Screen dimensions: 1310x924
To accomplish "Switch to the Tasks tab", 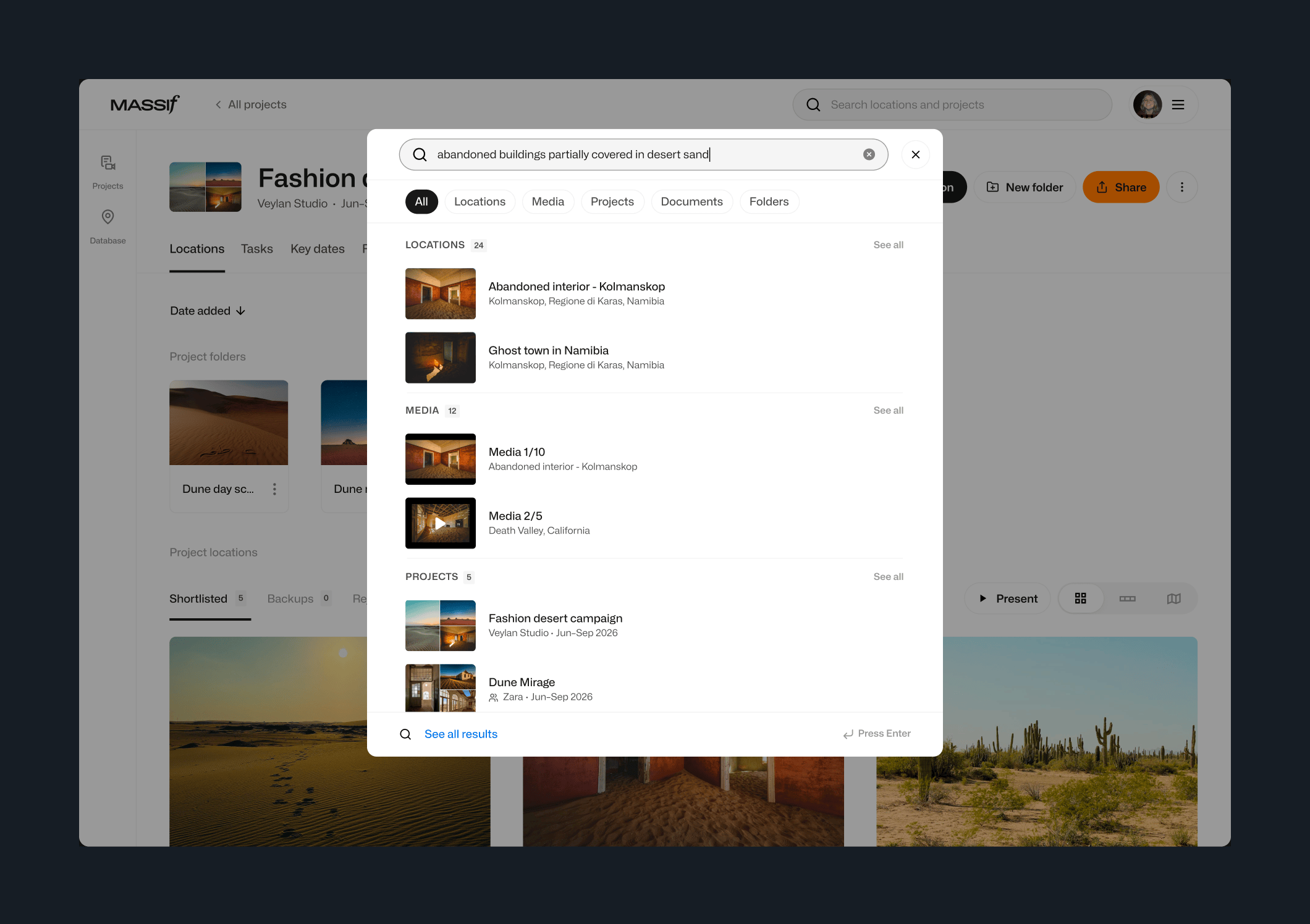I will coord(256,249).
